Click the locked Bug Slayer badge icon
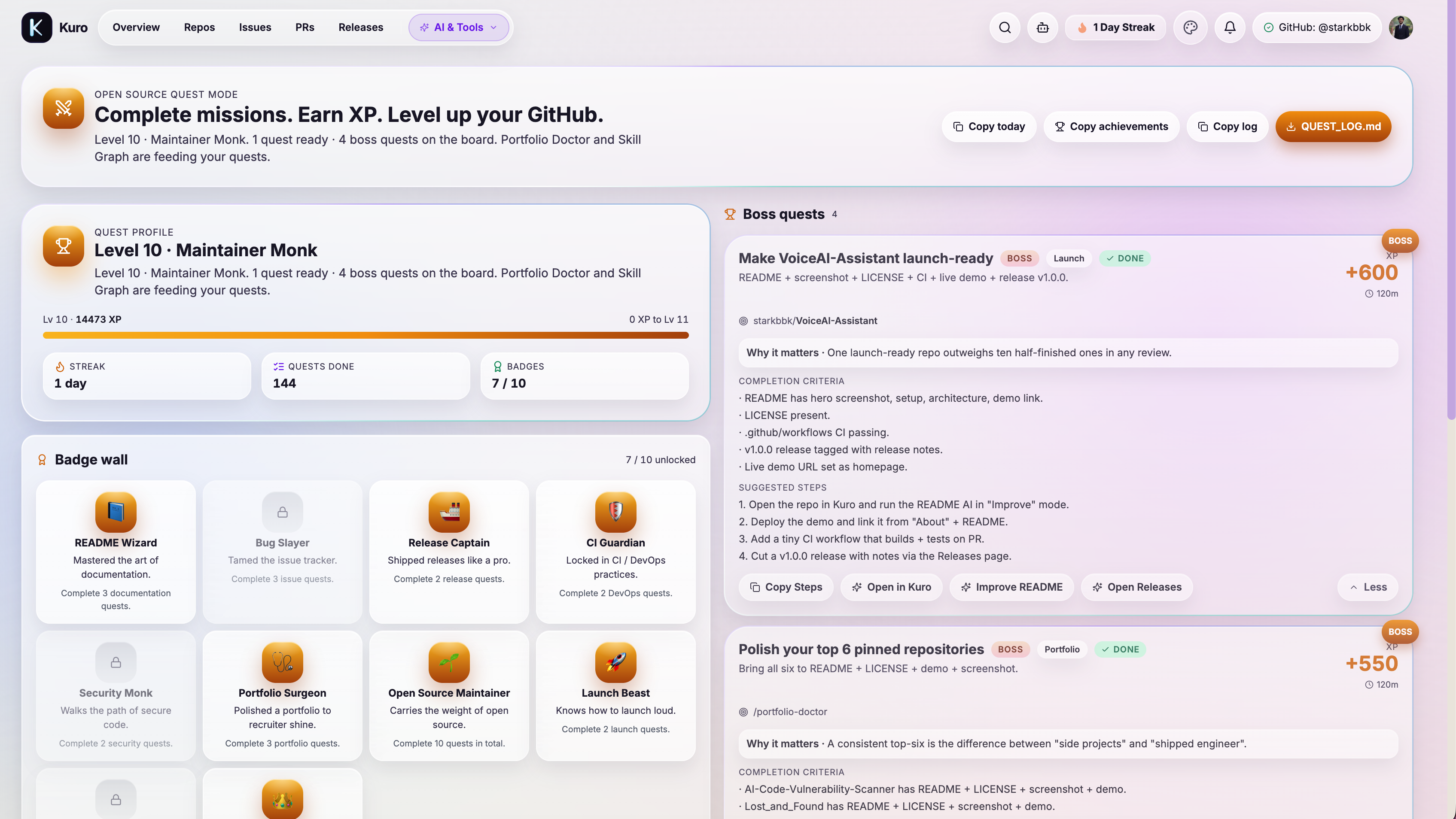Image resolution: width=1456 pixels, height=819 pixels. click(x=283, y=512)
